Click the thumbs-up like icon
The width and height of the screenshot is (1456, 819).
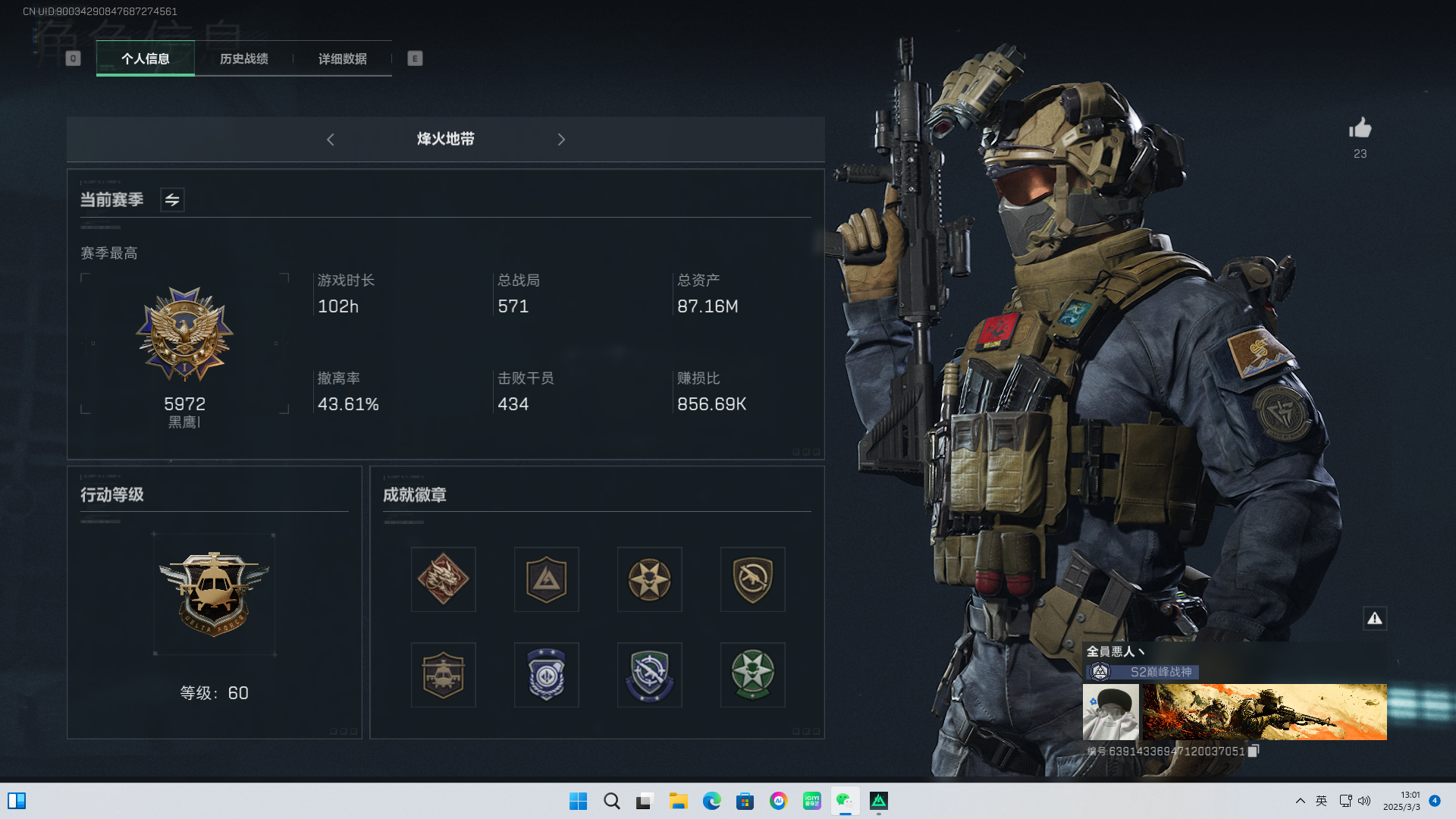coord(1360,128)
